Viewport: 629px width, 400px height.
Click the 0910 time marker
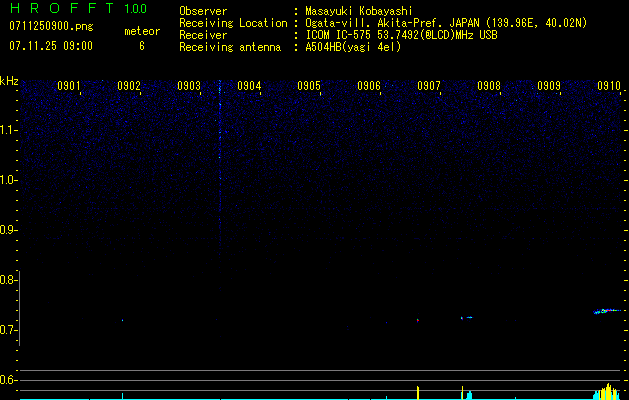609,86
